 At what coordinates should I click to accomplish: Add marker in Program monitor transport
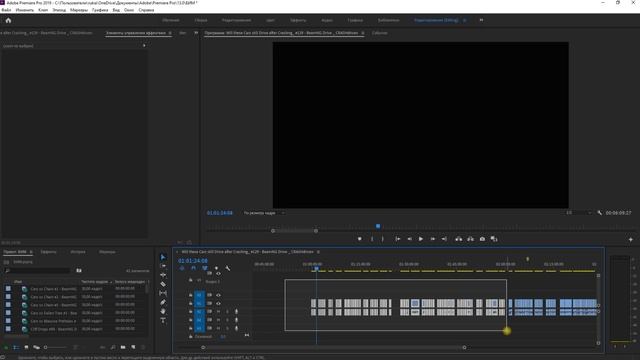(x=360, y=239)
